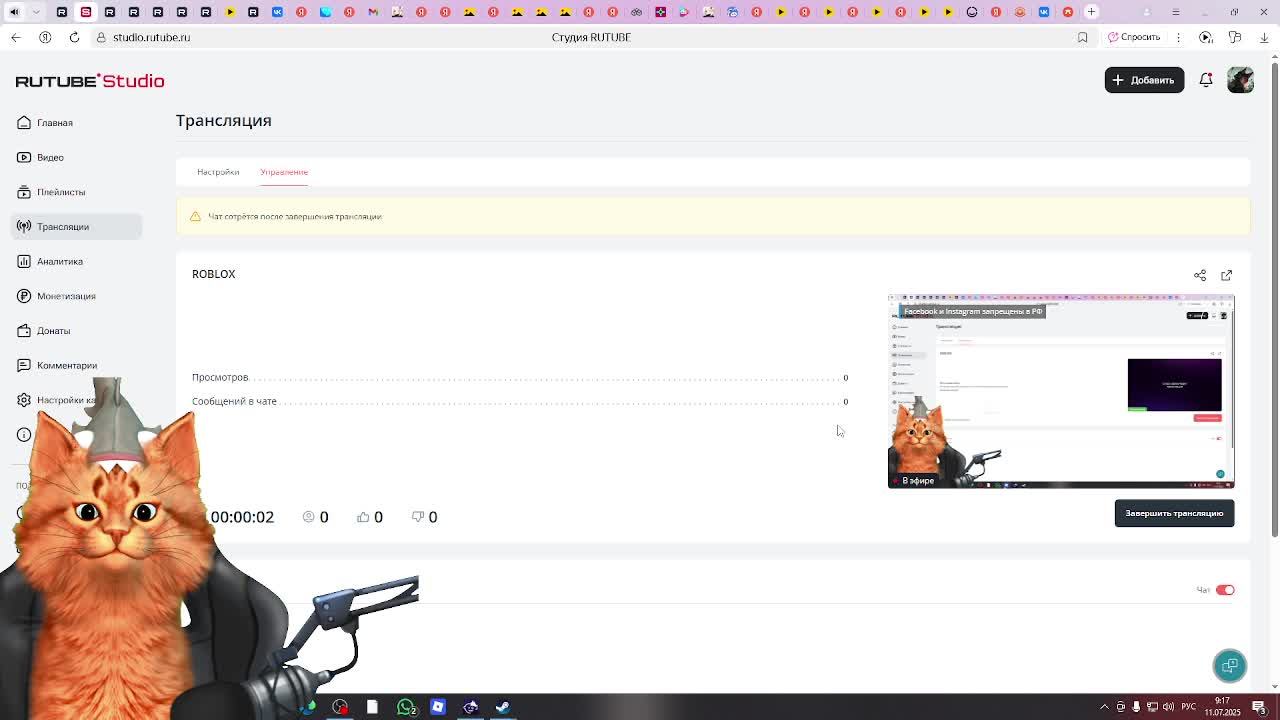The width and height of the screenshot is (1280, 720).
Task: Click the ROBLOX stream title
Action: pos(213,274)
